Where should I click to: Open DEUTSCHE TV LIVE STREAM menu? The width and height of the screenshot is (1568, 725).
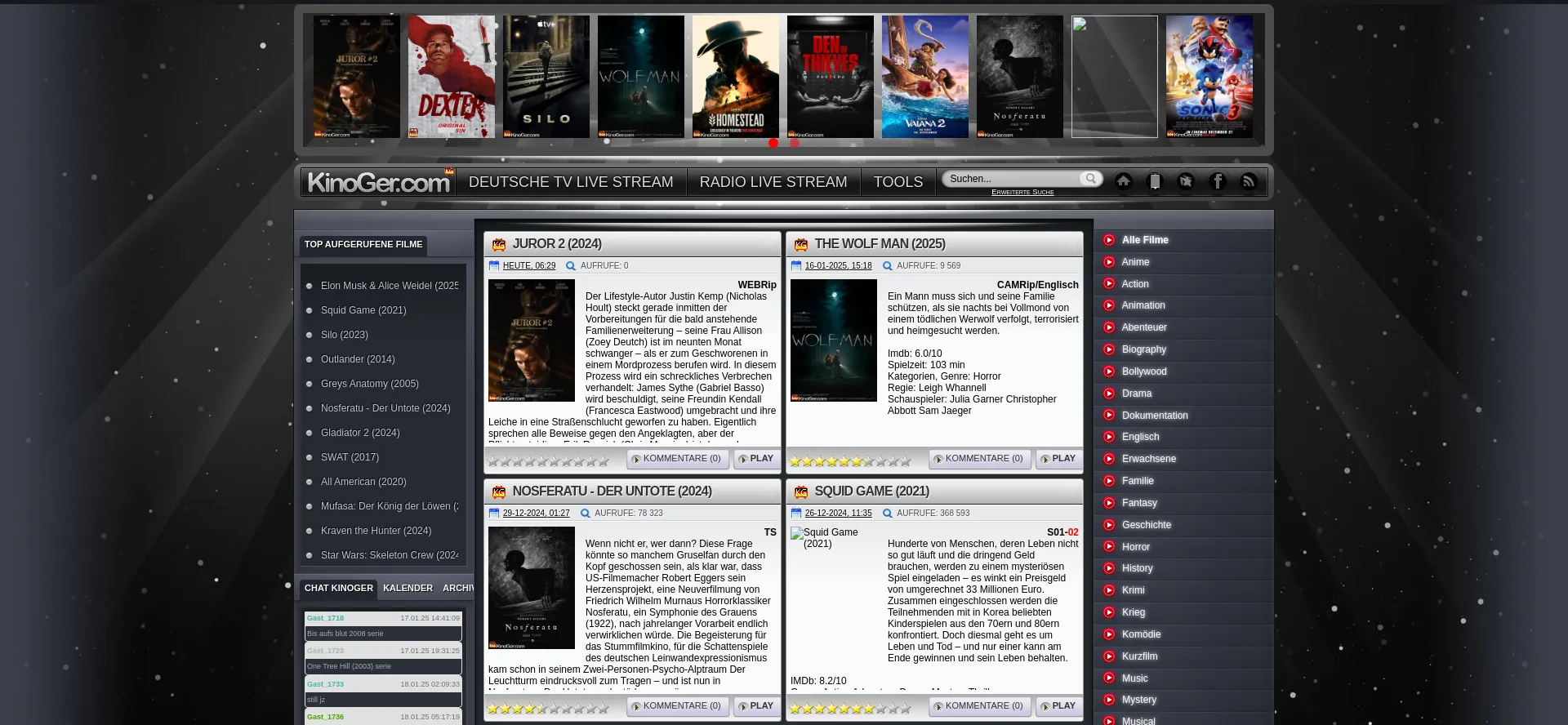571,182
